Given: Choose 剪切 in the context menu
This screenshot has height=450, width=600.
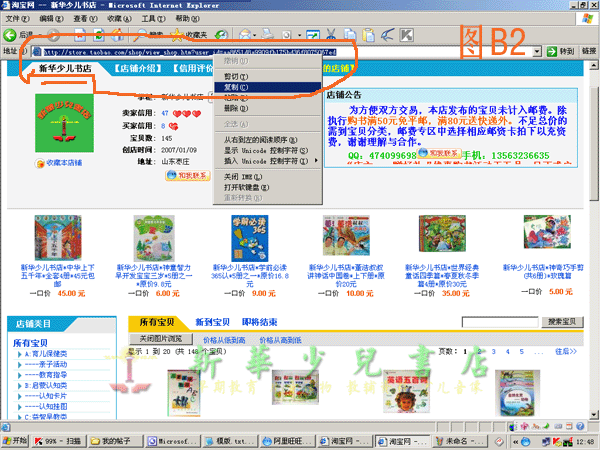Looking at the screenshot, I should (x=267, y=77).
